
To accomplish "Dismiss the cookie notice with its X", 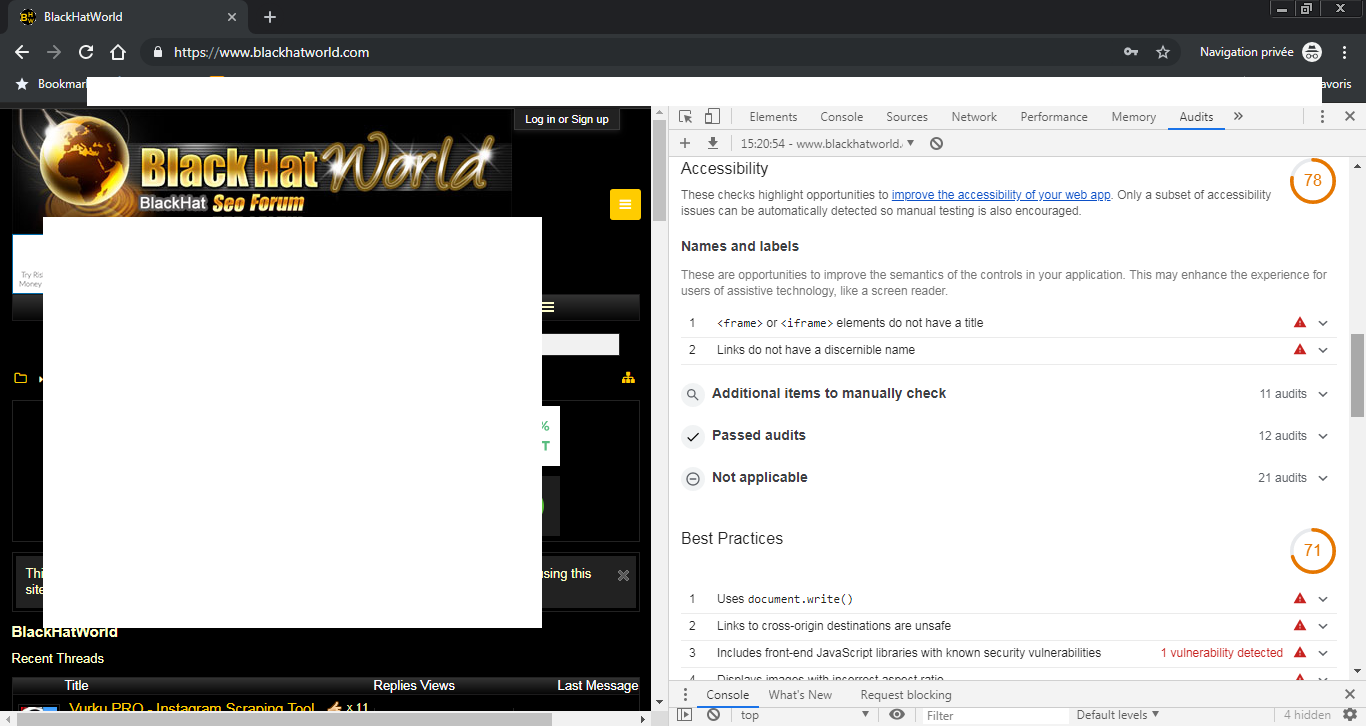I will [x=623, y=575].
